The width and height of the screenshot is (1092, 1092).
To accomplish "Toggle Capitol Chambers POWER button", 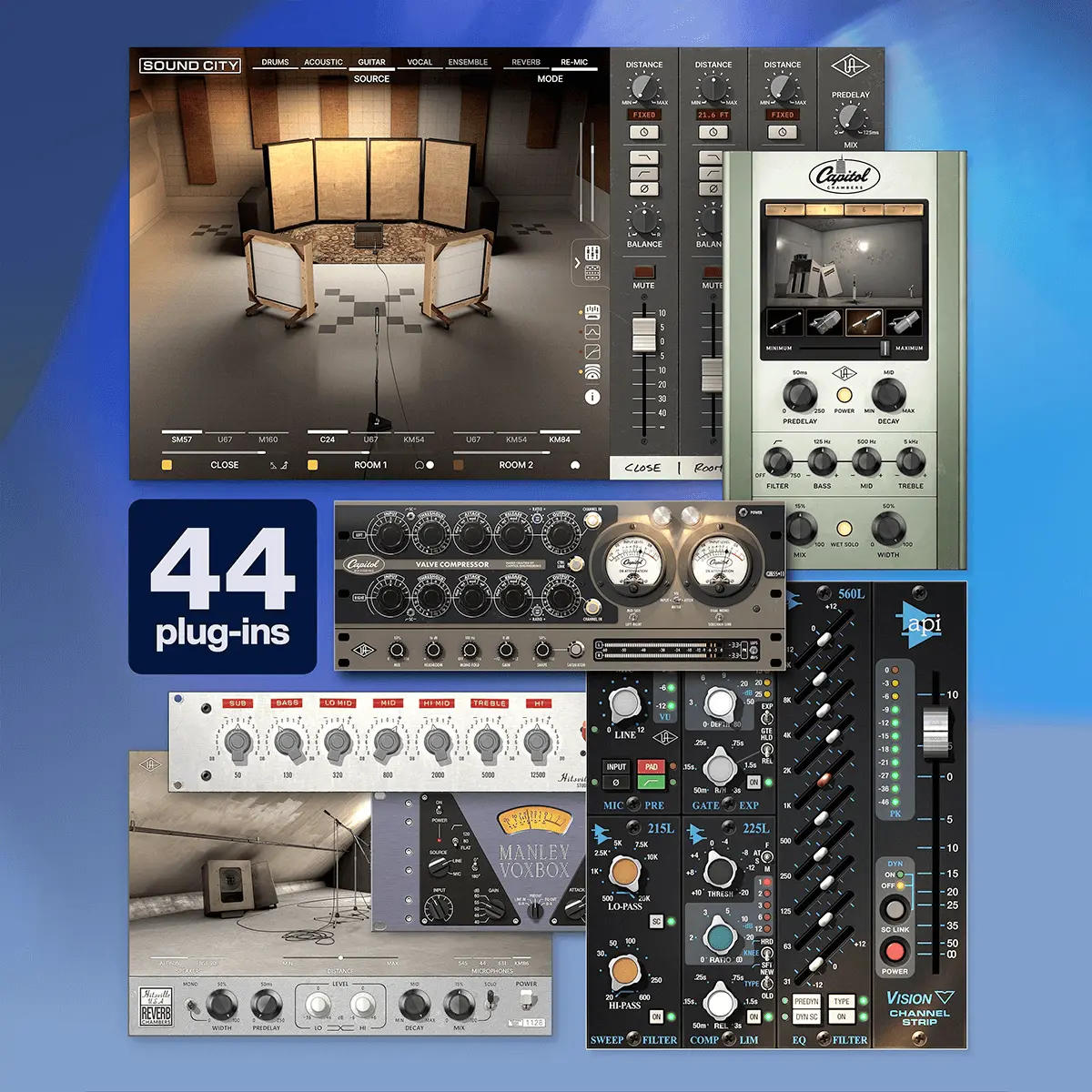I will point(844,395).
